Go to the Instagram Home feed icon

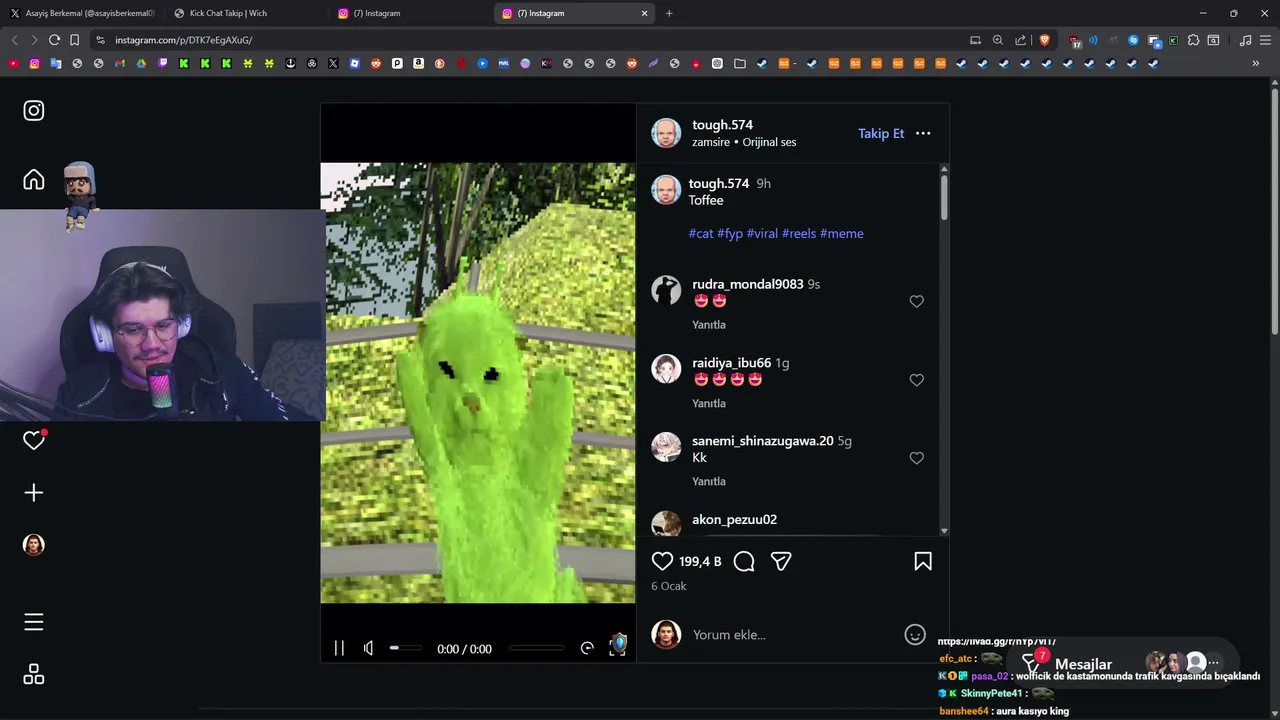34,180
